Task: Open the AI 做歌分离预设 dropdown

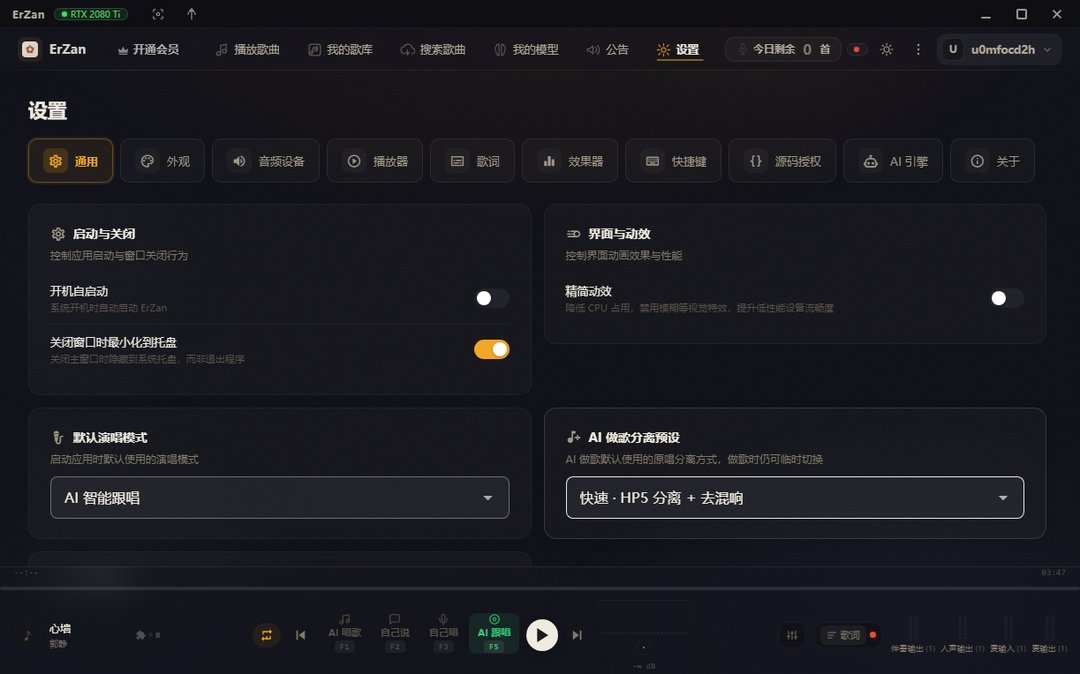Action: point(795,498)
